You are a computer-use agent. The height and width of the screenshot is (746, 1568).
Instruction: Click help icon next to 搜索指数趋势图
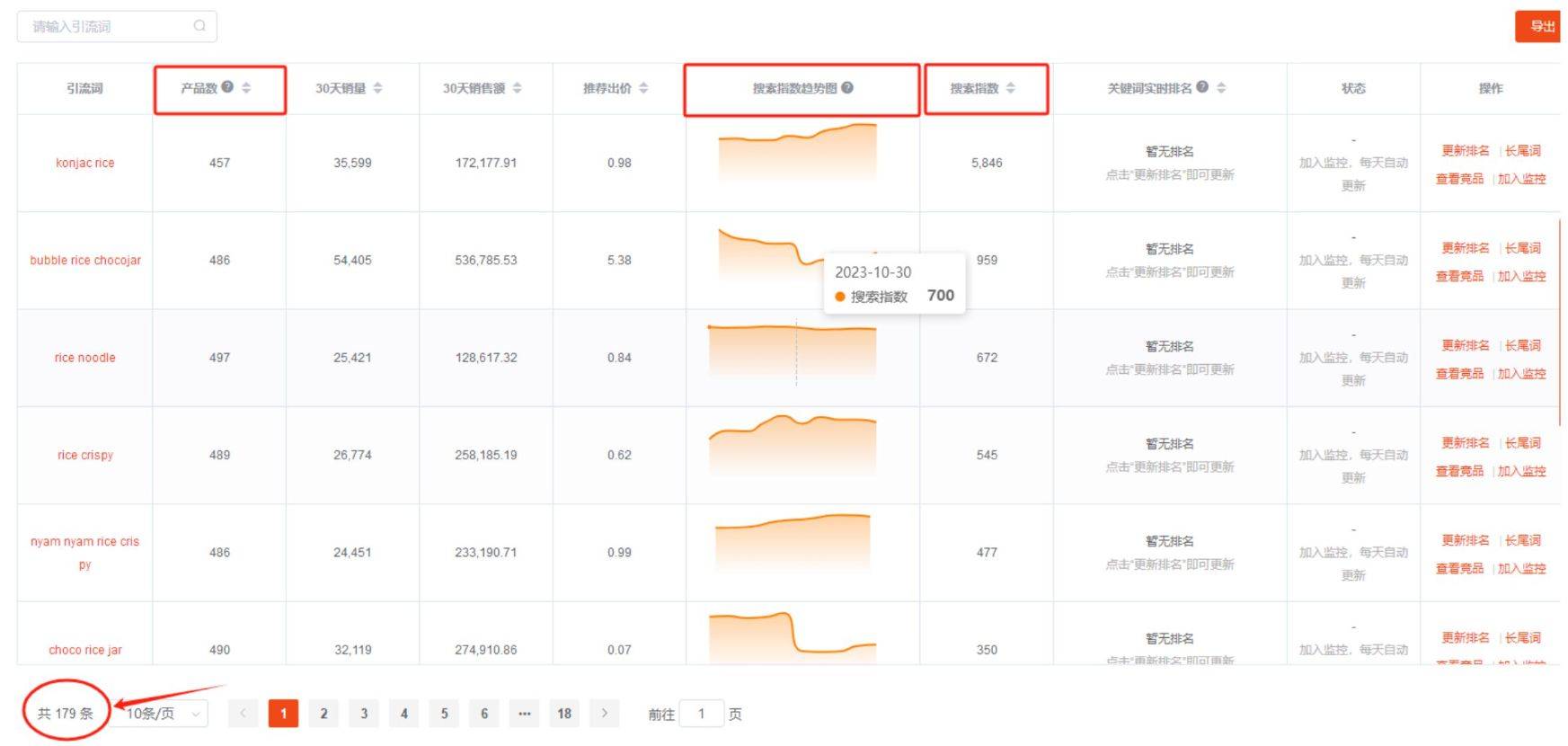[847, 88]
